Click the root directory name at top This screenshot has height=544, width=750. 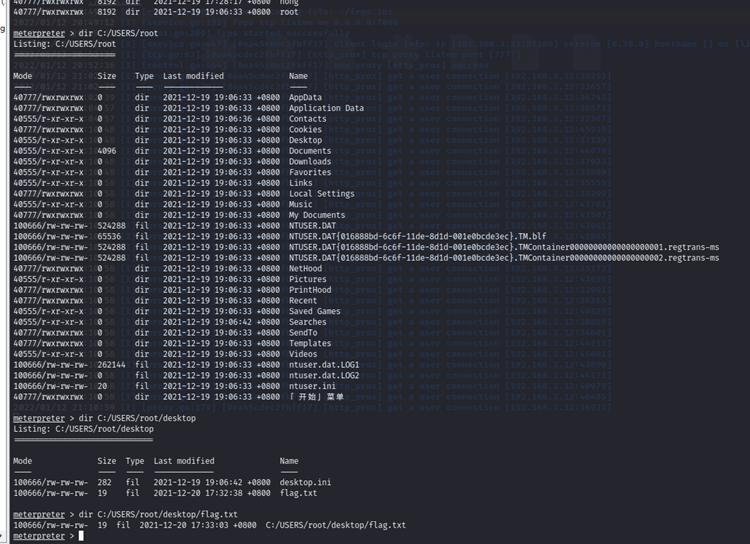click(x=289, y=12)
